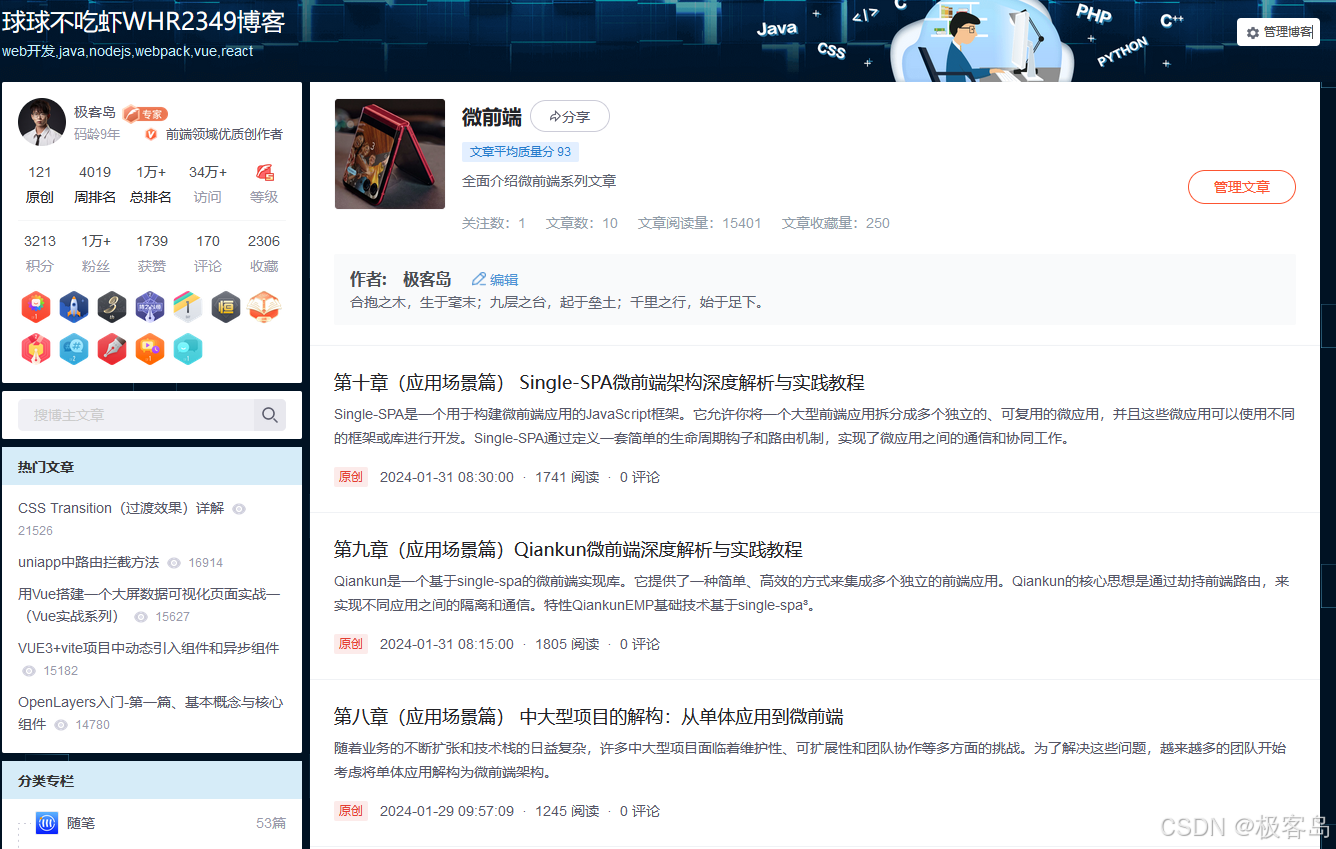The image size is (1336, 849).
Task: Click the pink hand-holding-pen badge
Action: coord(36,348)
